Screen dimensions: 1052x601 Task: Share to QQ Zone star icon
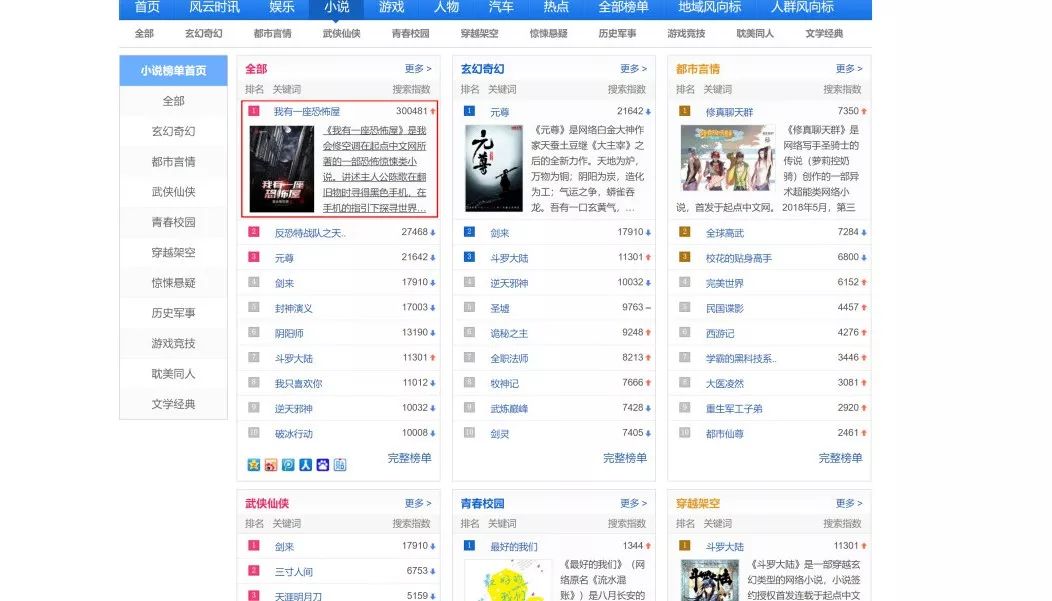pos(254,464)
